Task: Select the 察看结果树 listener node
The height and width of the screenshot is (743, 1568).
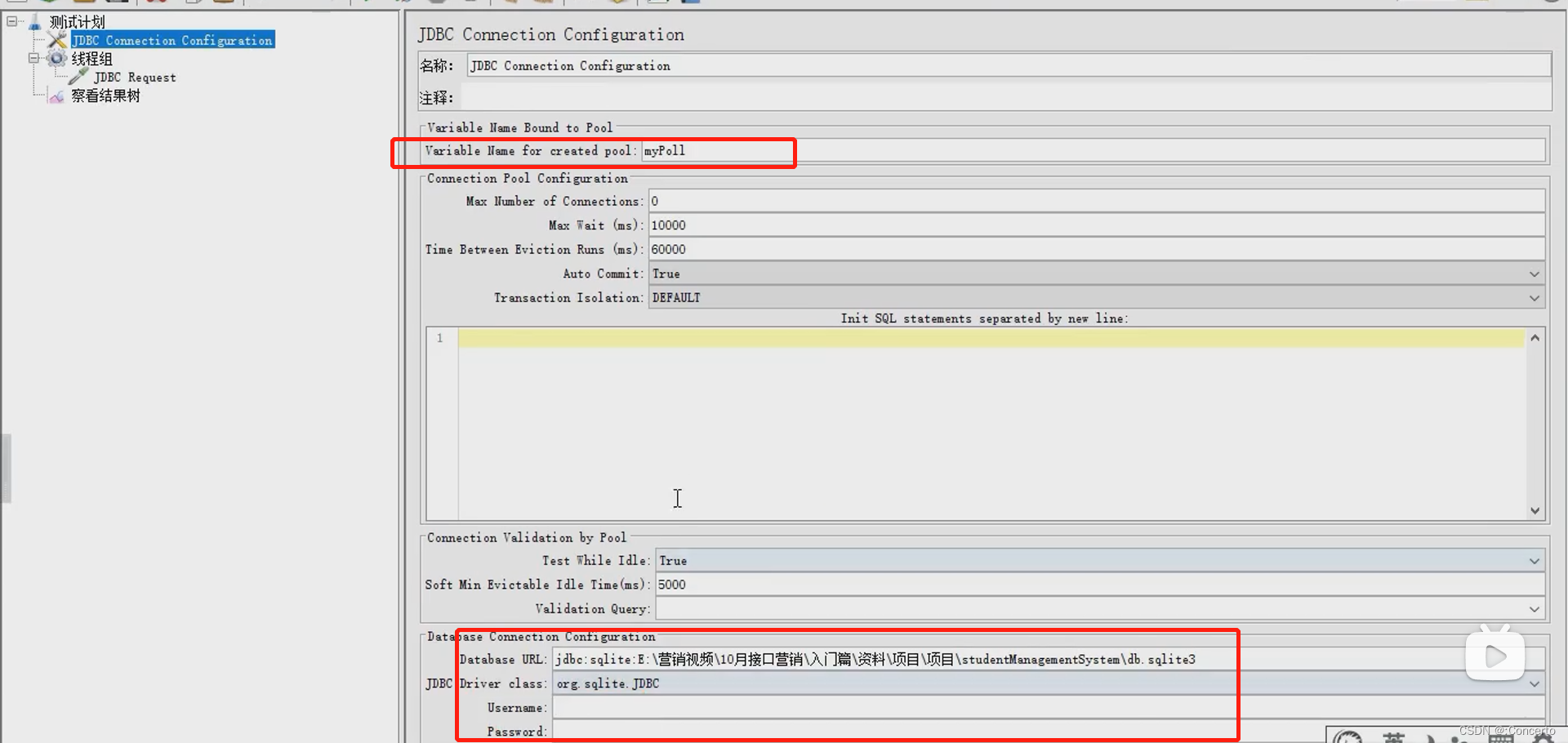Action: tap(105, 96)
